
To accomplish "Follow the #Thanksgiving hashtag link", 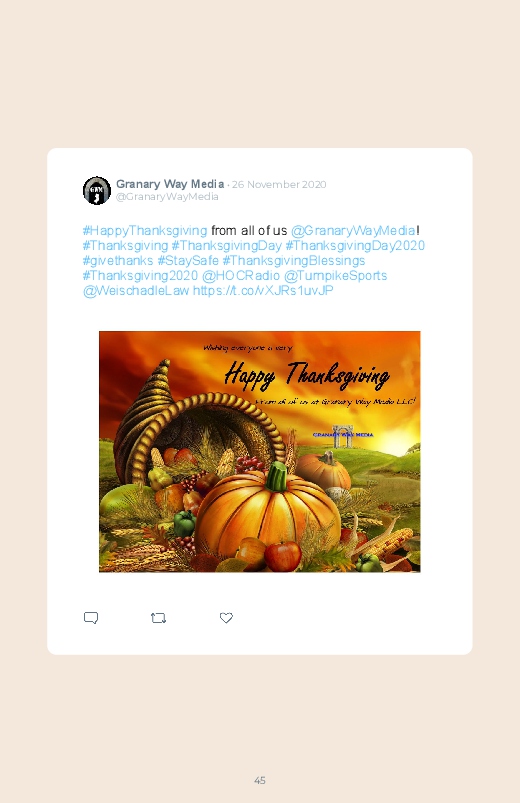I will tap(125, 245).
